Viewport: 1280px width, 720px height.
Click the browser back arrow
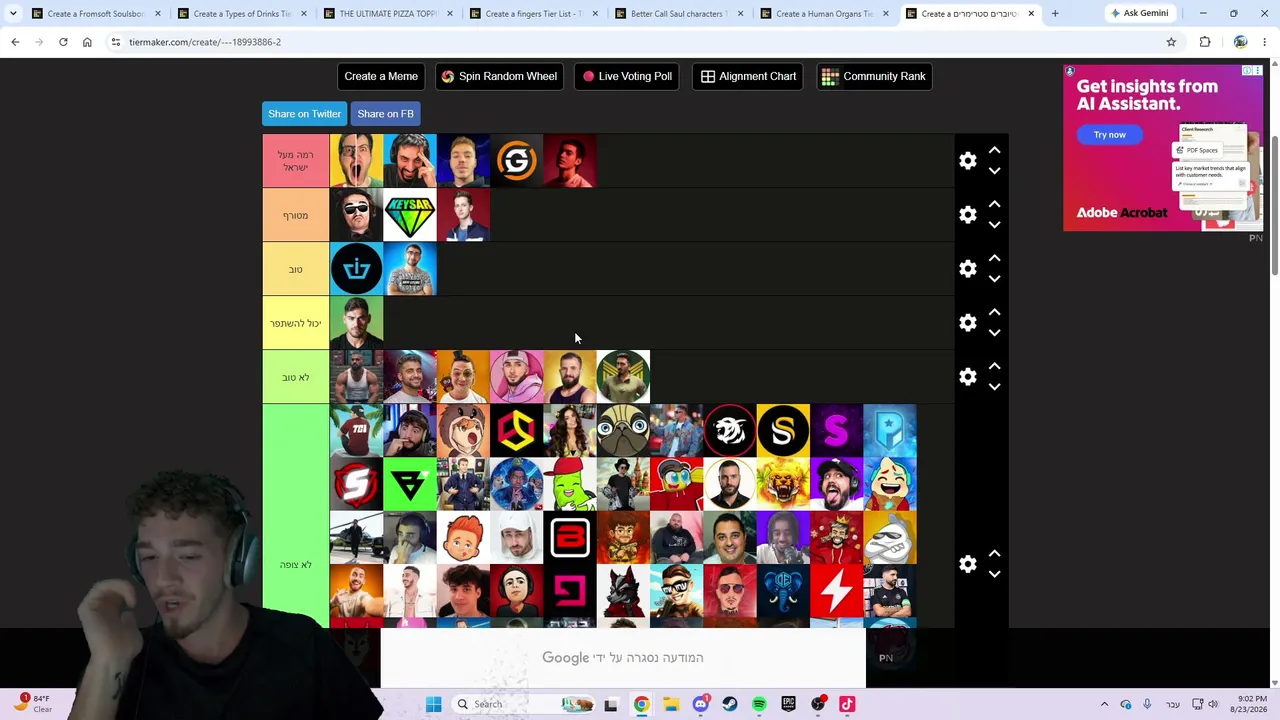pos(15,42)
